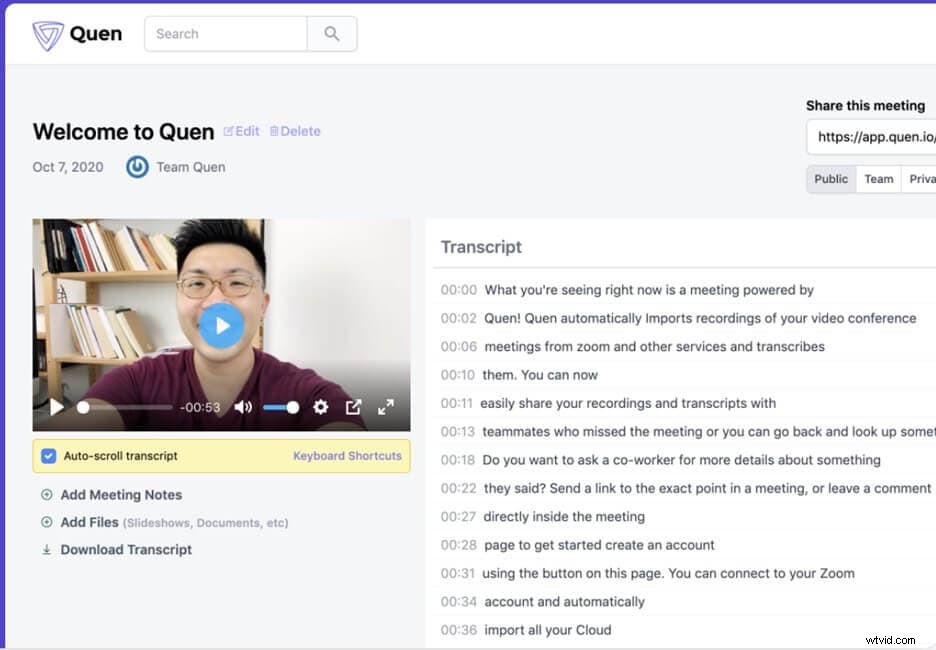The height and width of the screenshot is (650, 936).
Task: Jump to the 00:18 transcript timestamp
Action: [457, 460]
